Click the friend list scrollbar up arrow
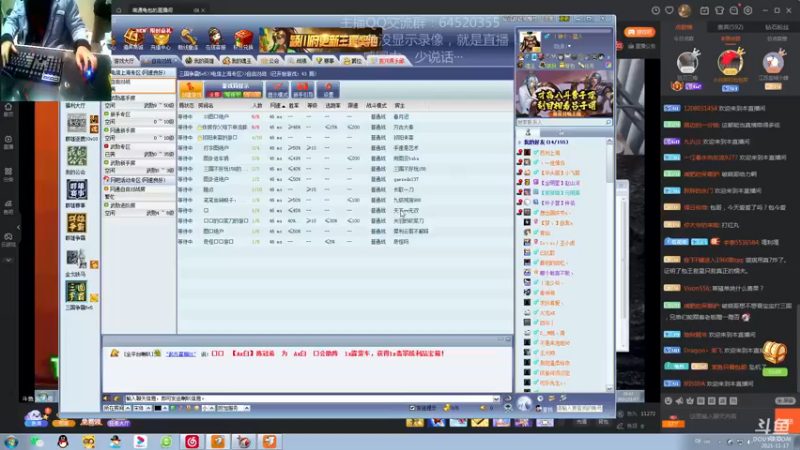 point(610,142)
